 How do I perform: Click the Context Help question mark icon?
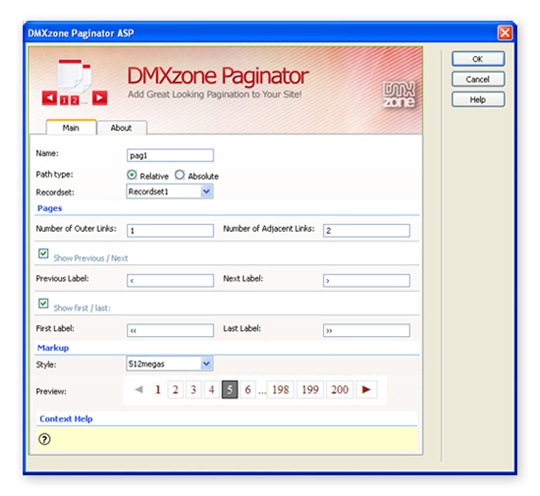44,439
